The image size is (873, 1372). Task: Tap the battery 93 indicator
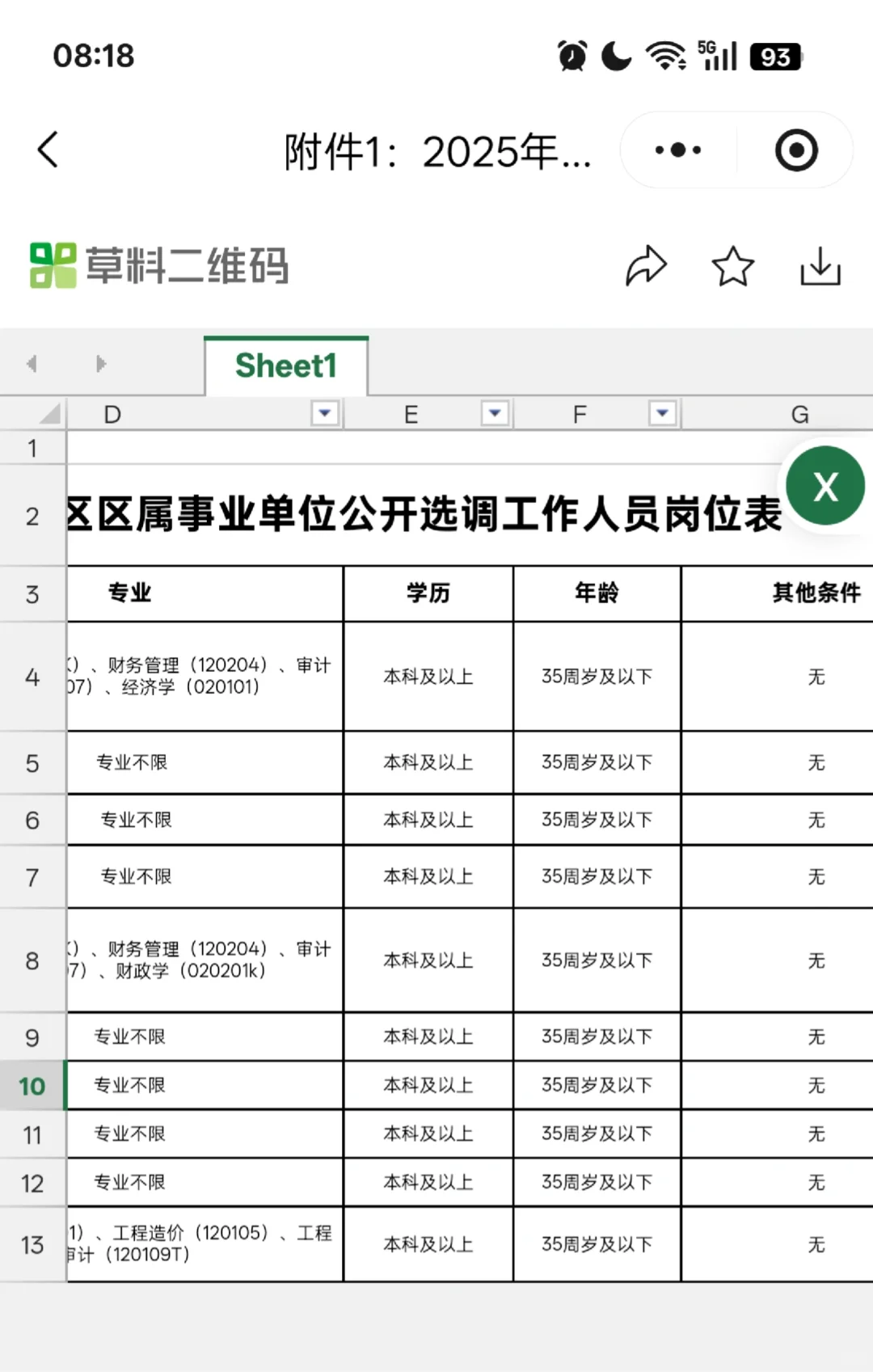tap(776, 57)
